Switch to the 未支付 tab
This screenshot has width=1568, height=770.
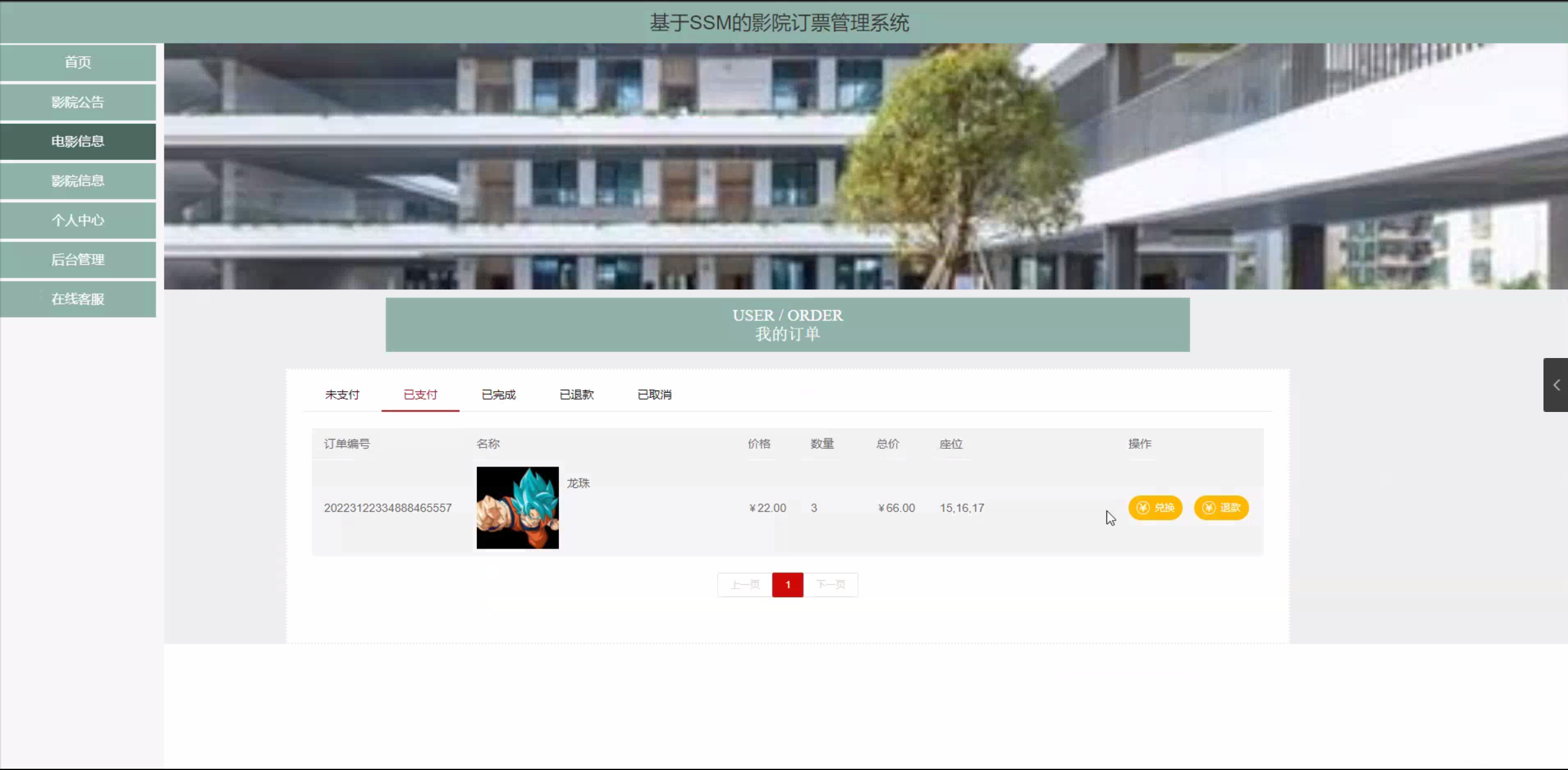coord(342,395)
